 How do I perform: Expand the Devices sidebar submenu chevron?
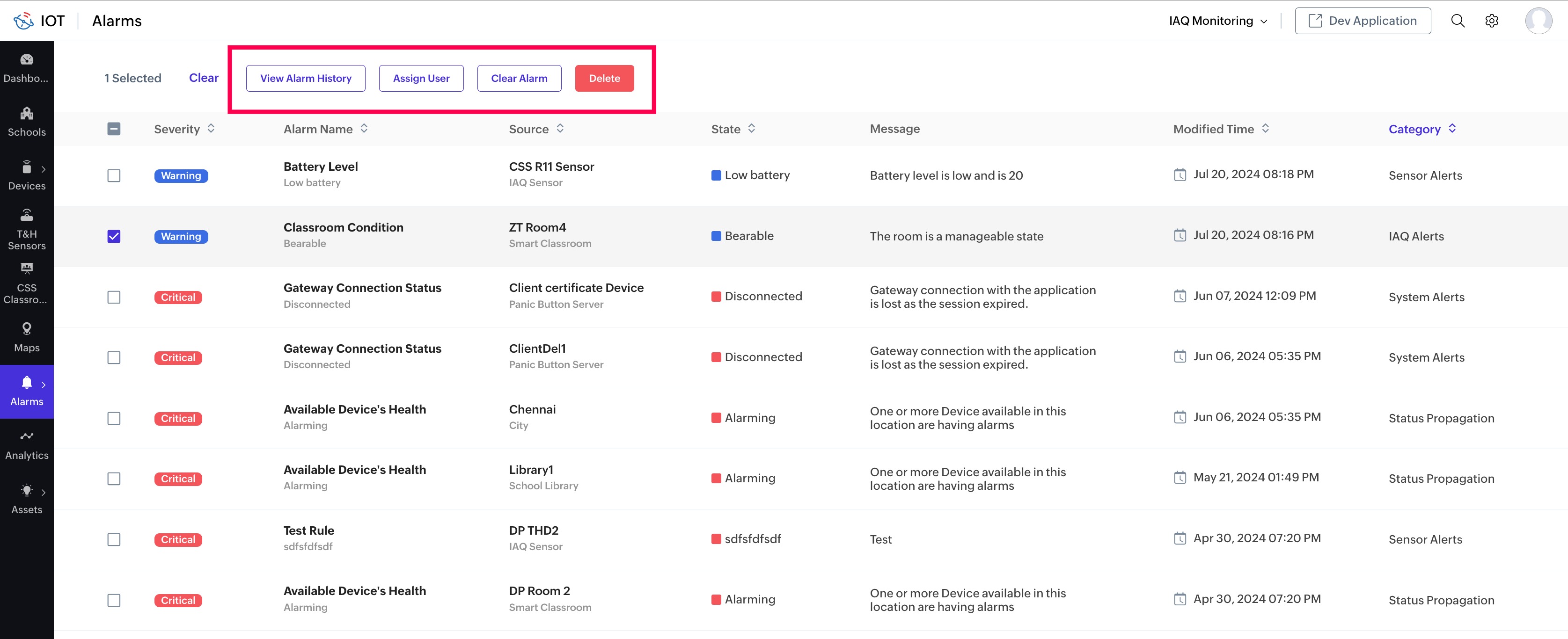[x=43, y=169]
